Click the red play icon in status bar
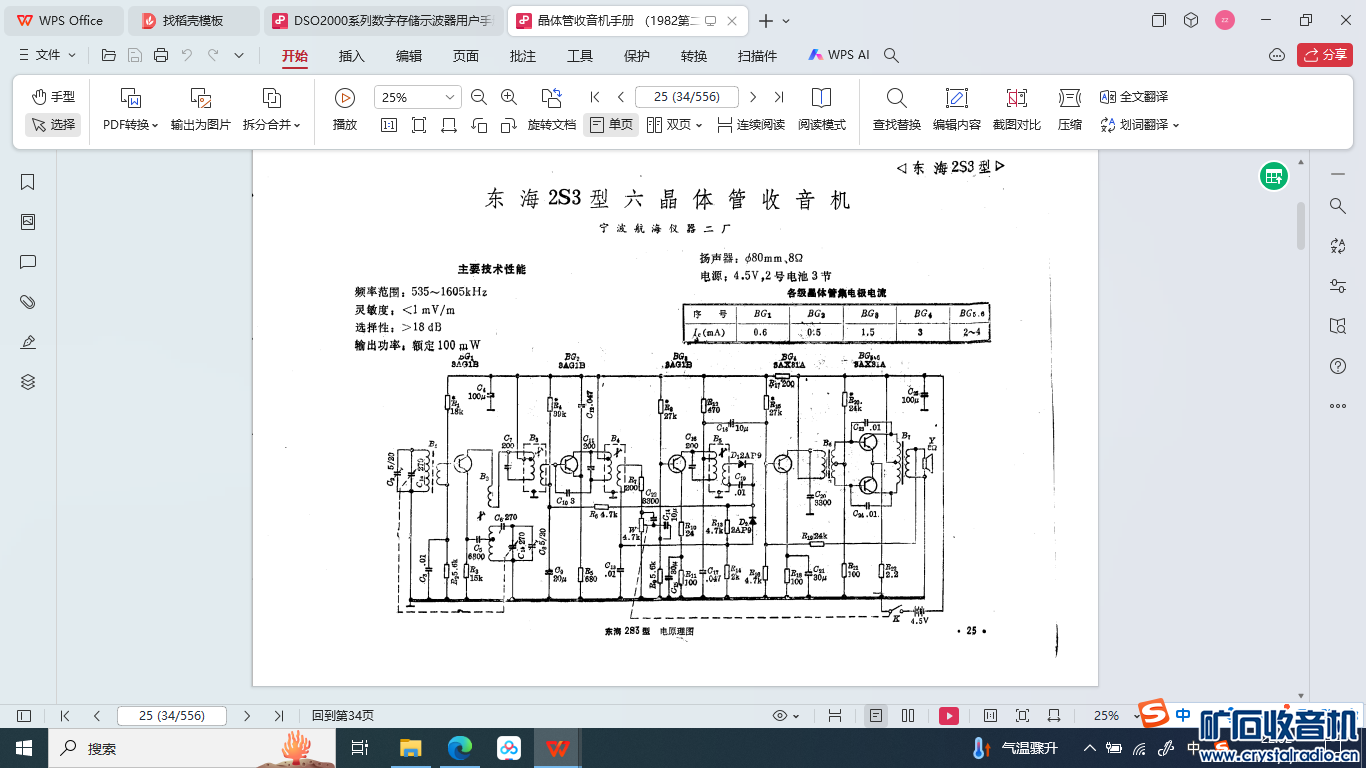 click(x=949, y=716)
